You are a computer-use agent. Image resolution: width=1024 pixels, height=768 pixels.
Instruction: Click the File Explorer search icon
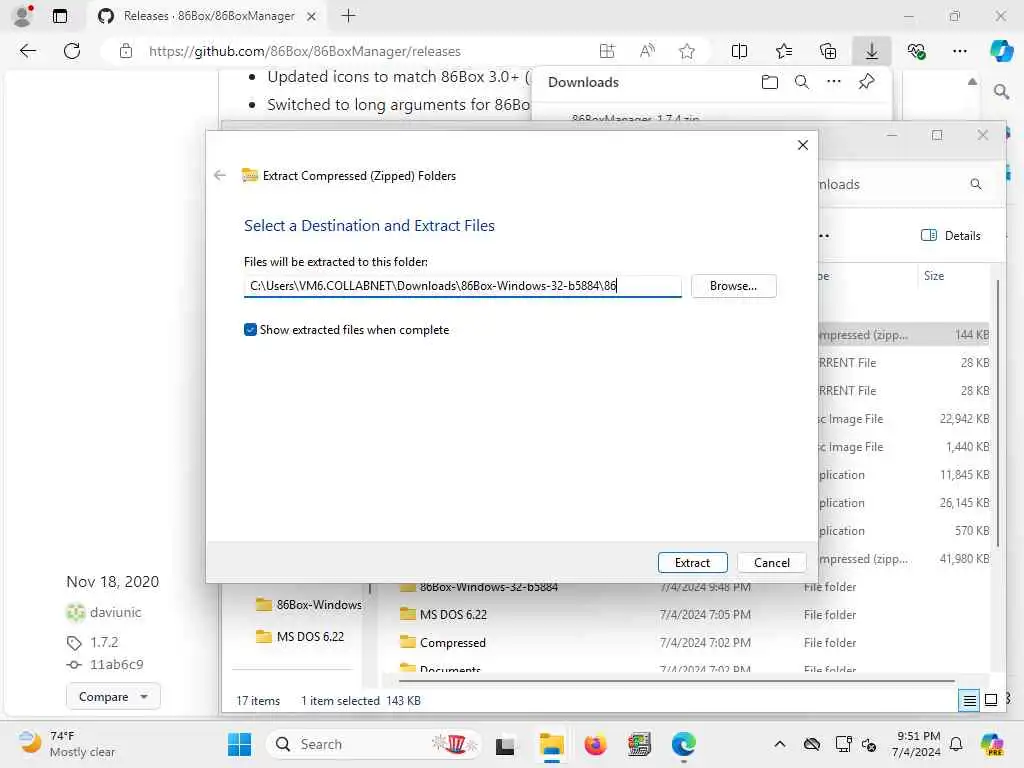click(976, 184)
